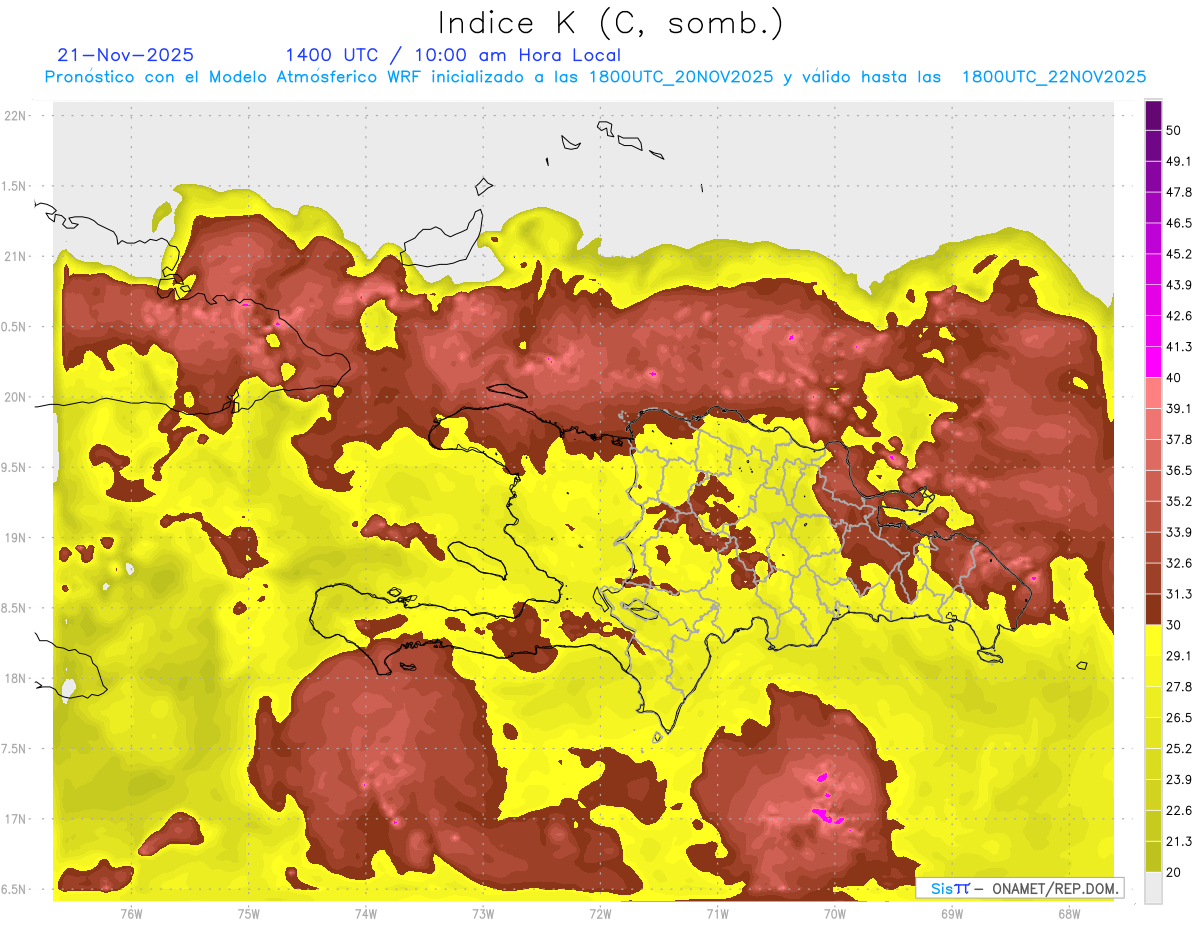Click the '70W' longitude axis label
Image resolution: width=1200 pixels, height=927 pixels.
point(835,914)
